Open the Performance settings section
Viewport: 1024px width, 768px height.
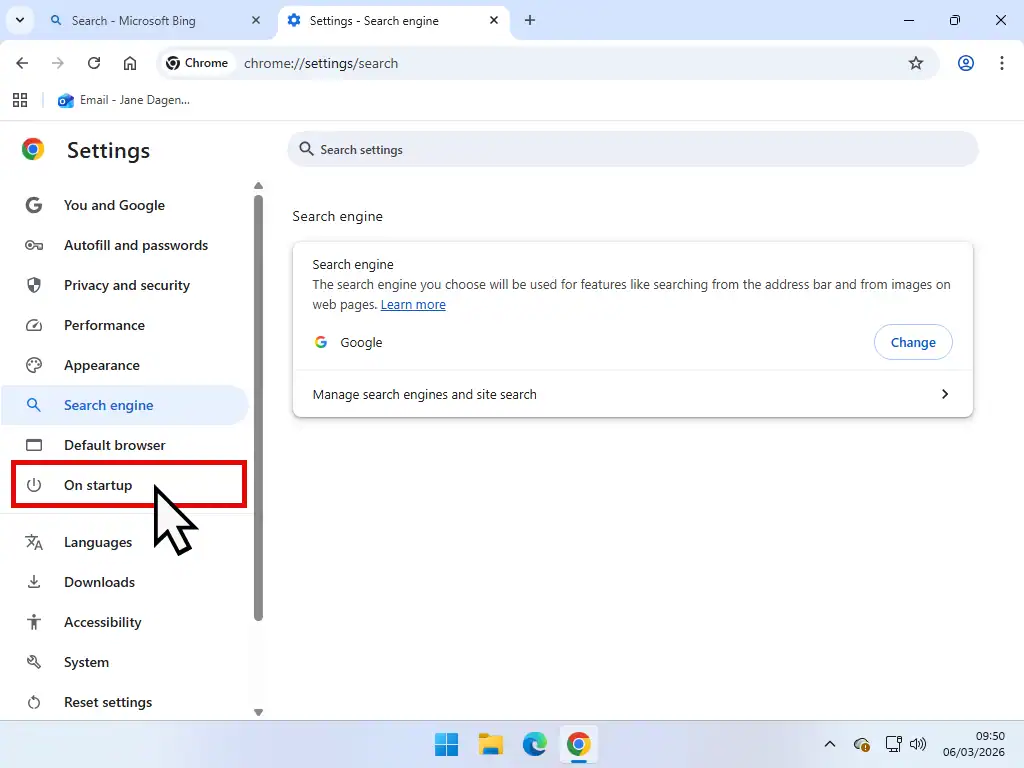tap(105, 325)
